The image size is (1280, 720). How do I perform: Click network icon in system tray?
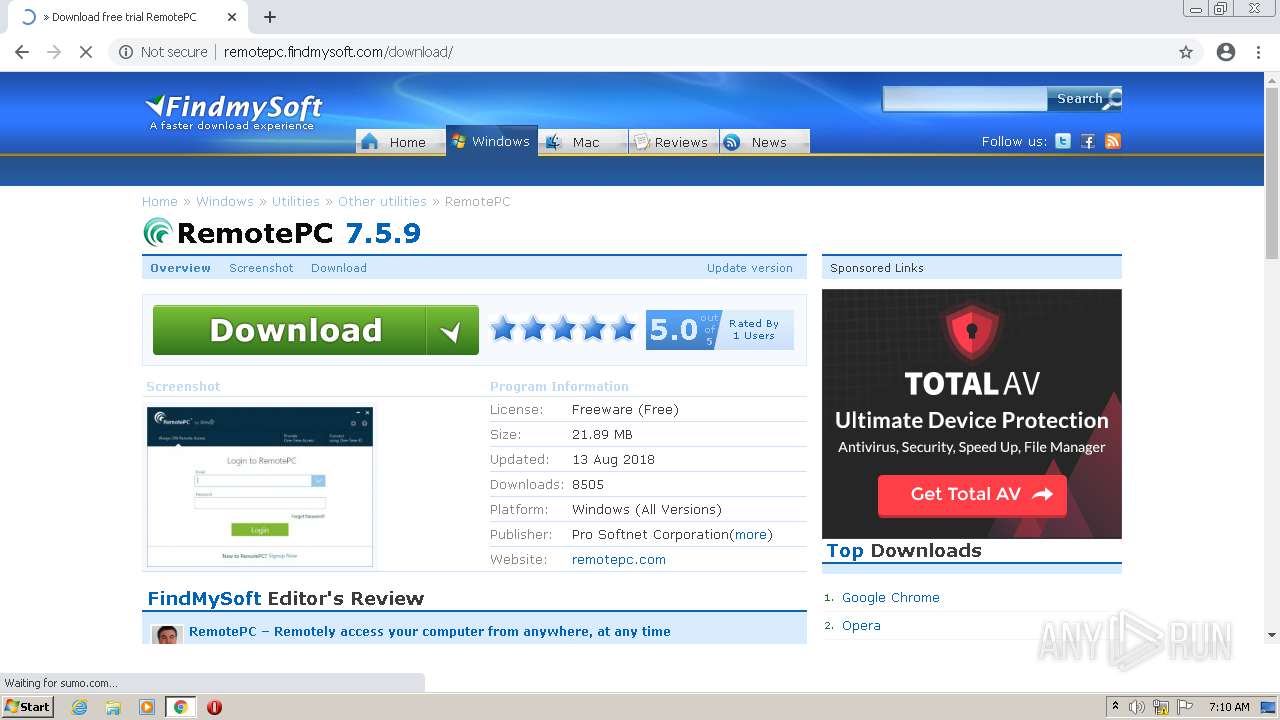[1161, 707]
